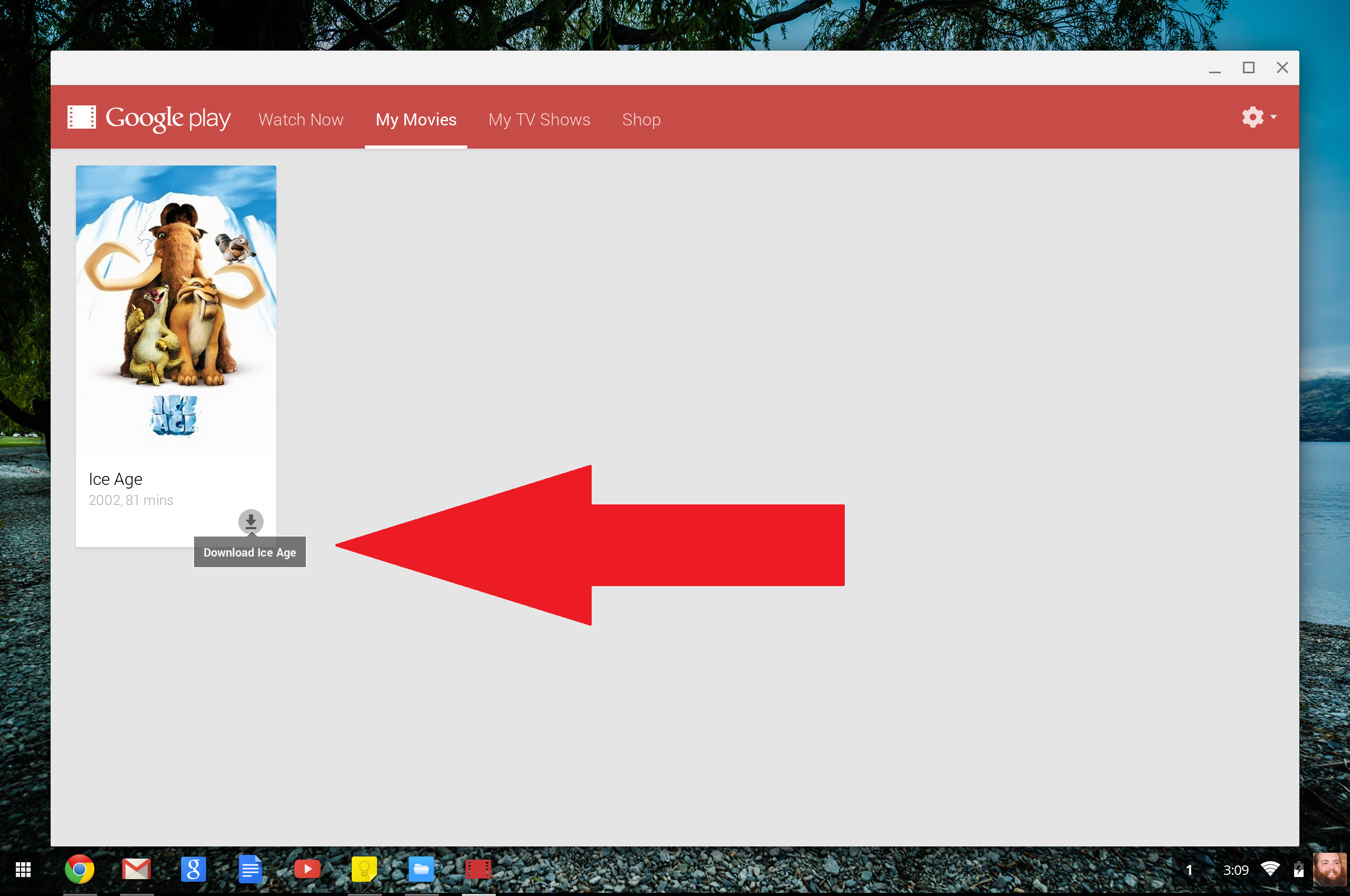This screenshot has height=896, width=1350.
Task: Open the Files app from the shelf
Action: [421, 870]
